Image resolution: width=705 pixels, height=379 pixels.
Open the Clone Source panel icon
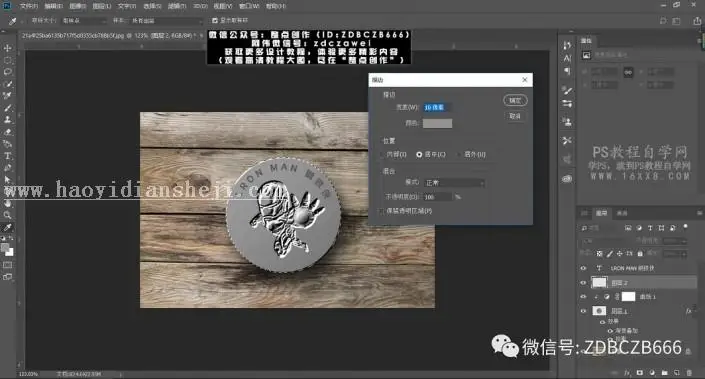coord(567,122)
